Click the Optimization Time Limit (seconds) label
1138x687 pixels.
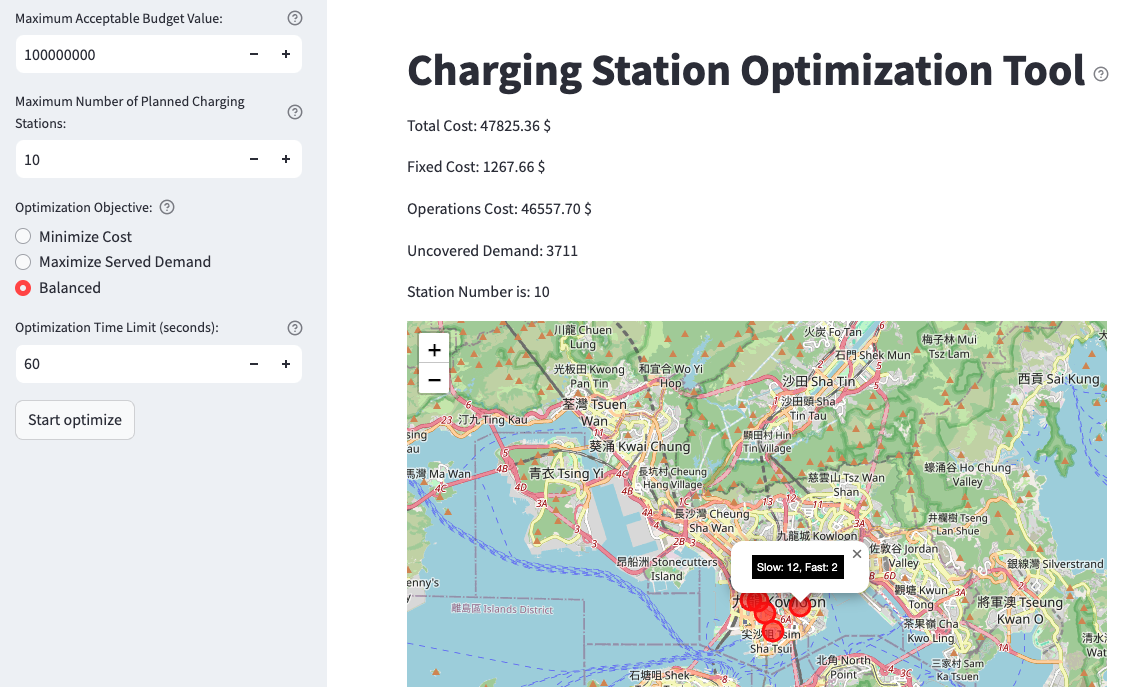click(117, 328)
